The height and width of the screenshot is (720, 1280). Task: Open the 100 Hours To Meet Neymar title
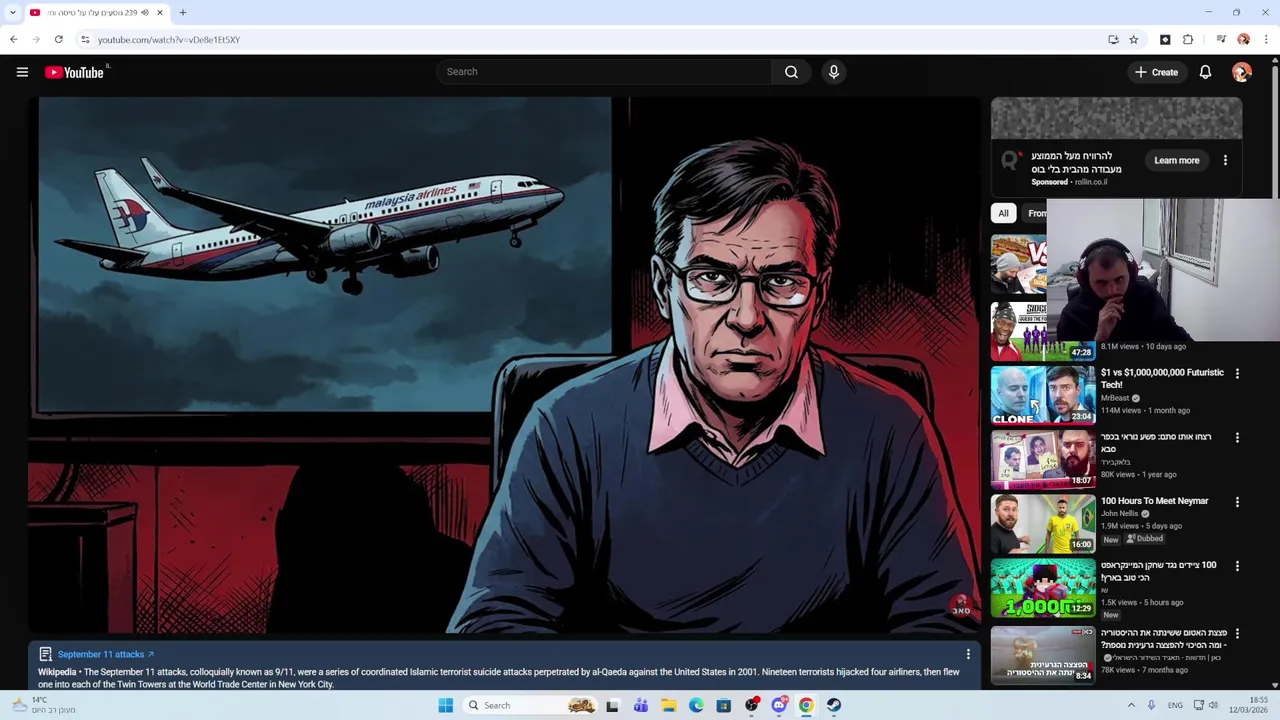(x=1154, y=501)
